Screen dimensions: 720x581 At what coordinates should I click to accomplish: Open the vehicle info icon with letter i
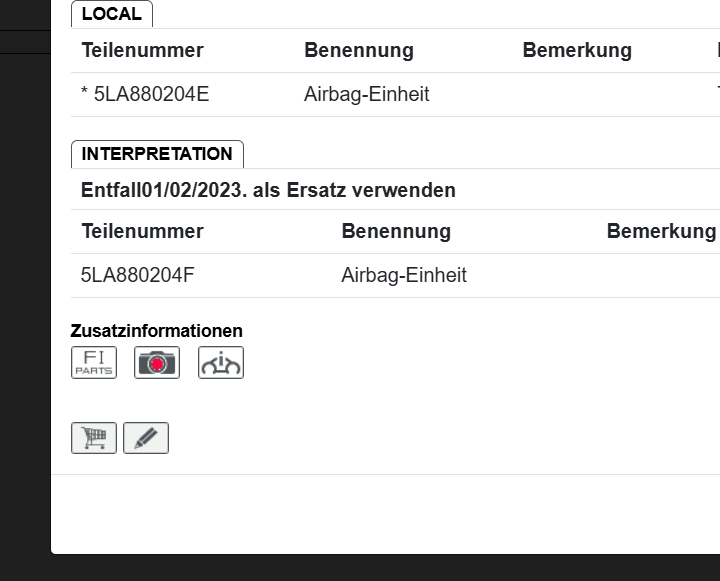pos(220,362)
